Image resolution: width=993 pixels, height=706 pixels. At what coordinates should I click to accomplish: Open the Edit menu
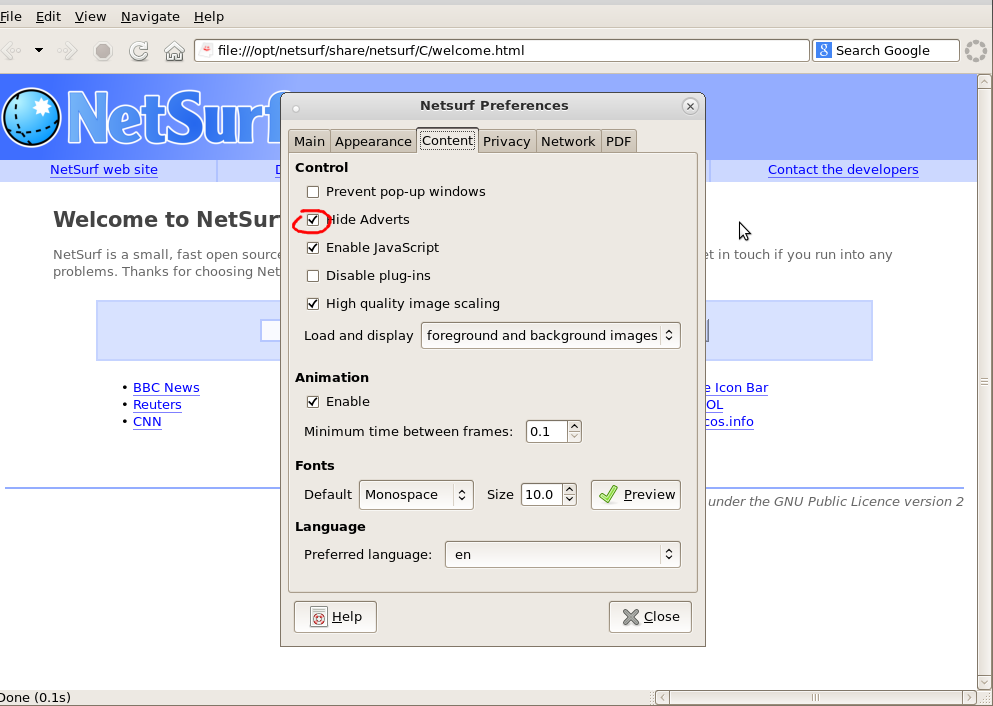48,16
